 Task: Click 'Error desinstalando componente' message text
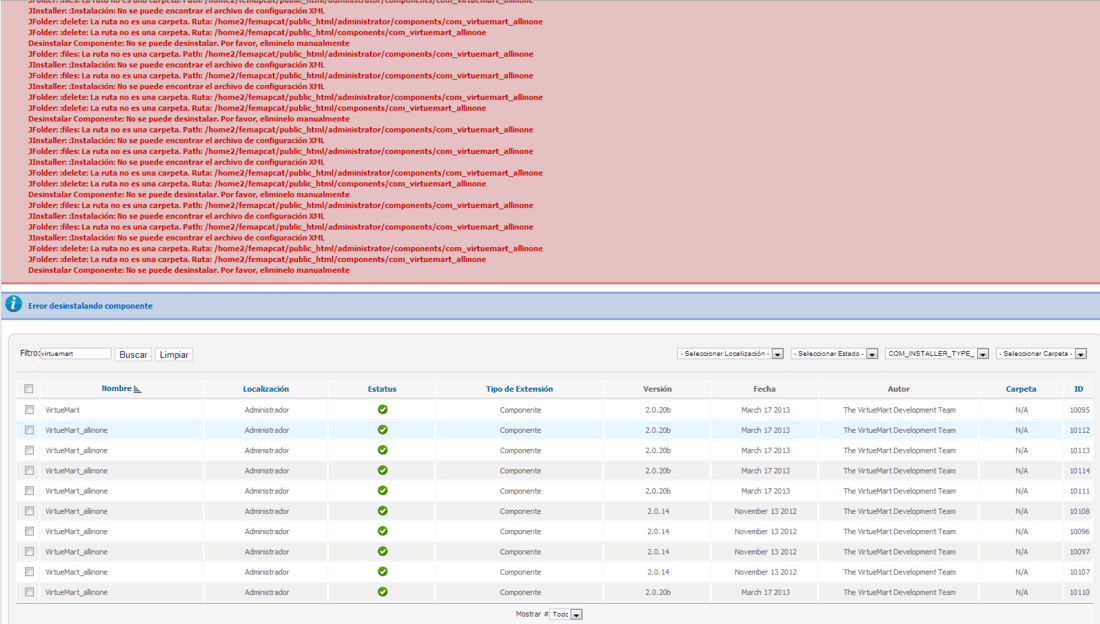coord(90,306)
